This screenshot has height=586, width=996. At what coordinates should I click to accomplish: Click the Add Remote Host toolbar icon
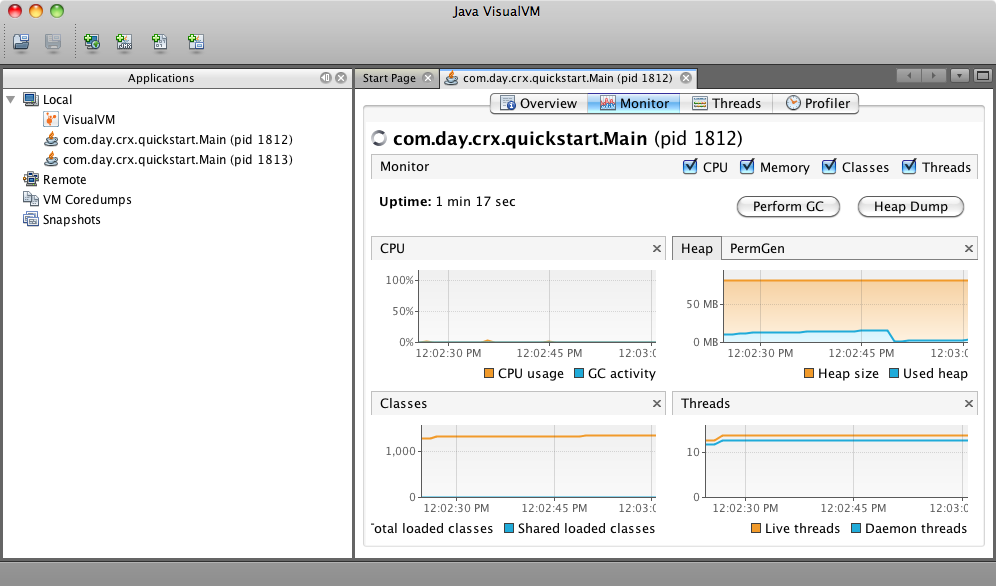[92, 42]
